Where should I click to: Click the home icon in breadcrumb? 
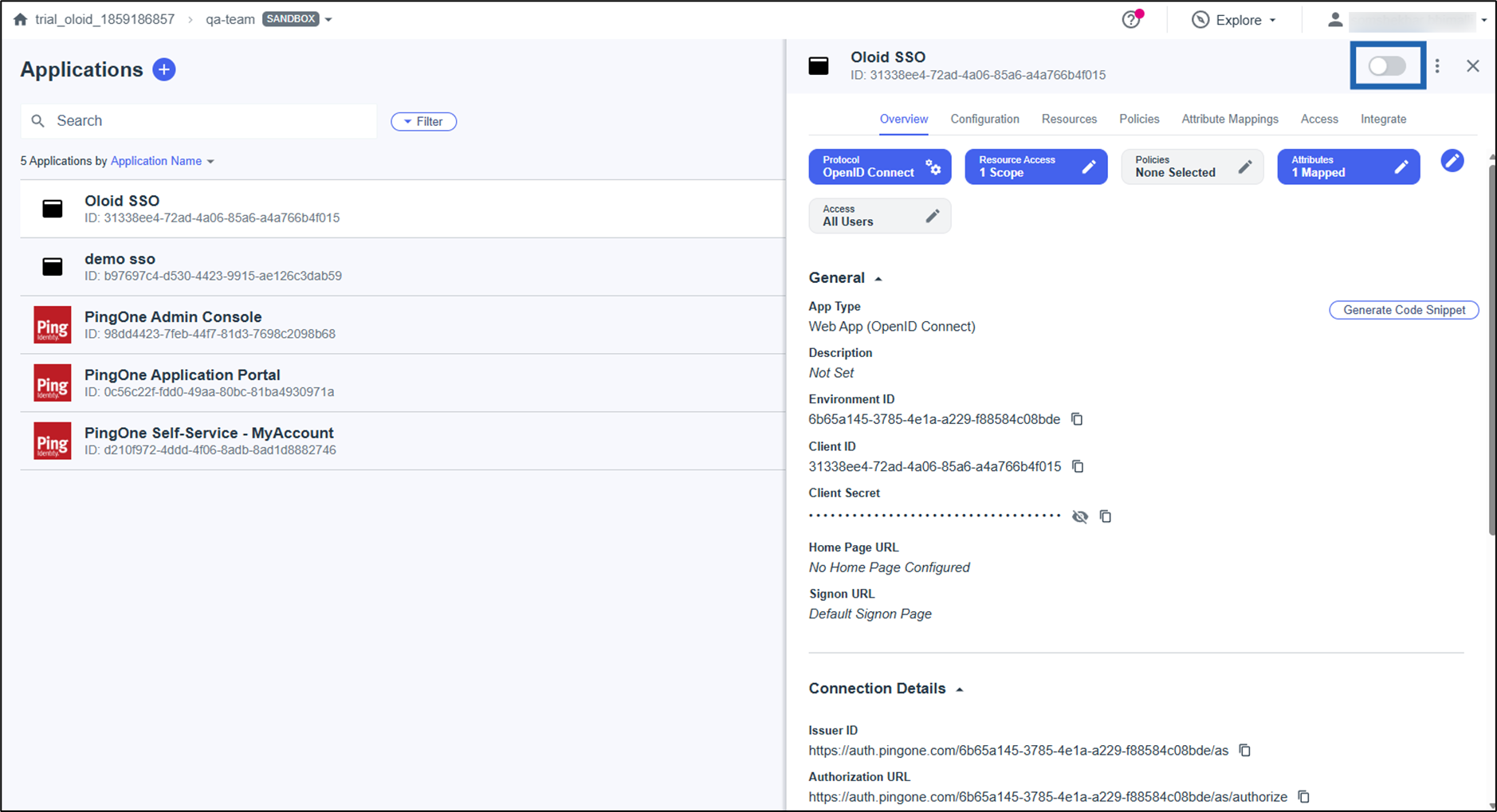21,19
